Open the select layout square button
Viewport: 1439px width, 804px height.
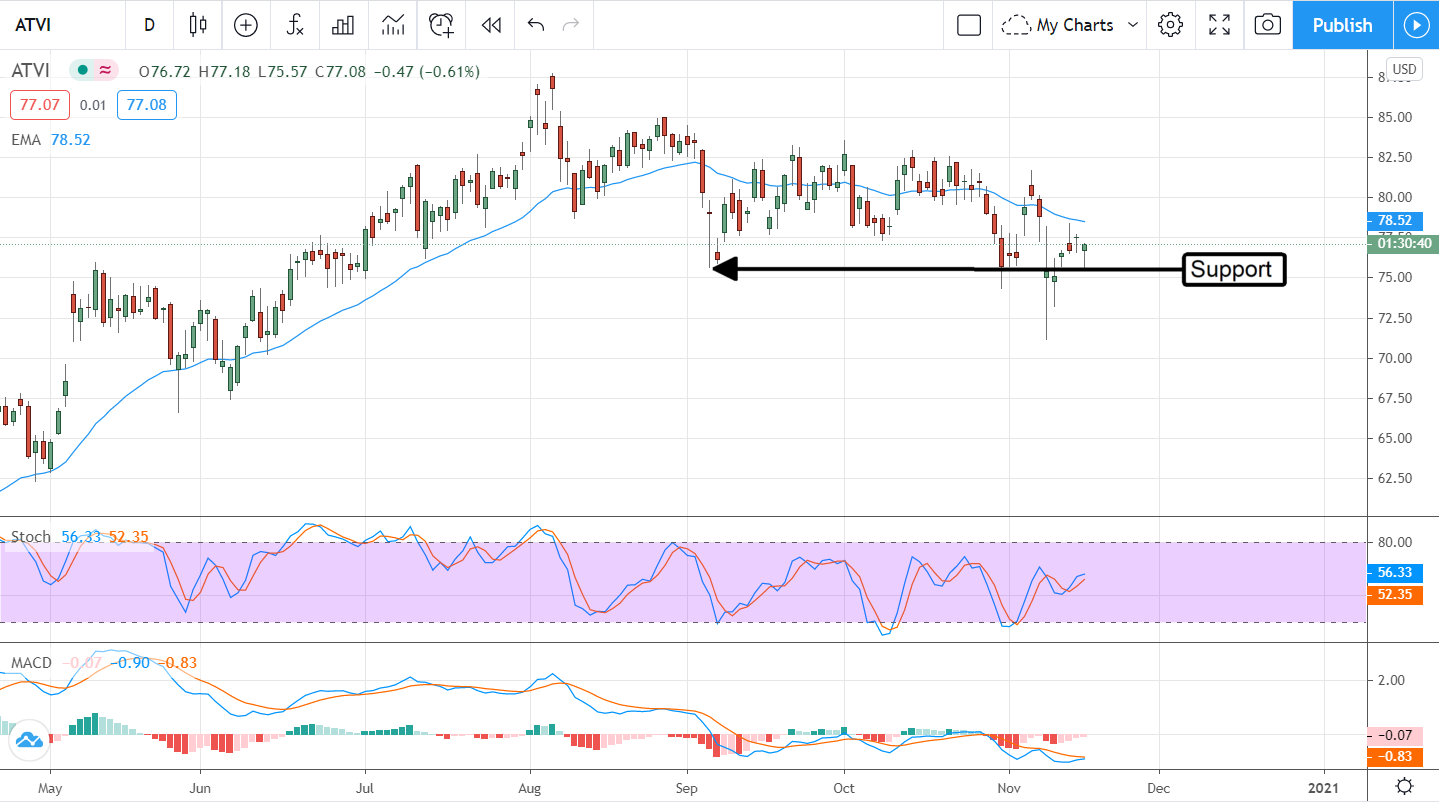click(x=968, y=25)
